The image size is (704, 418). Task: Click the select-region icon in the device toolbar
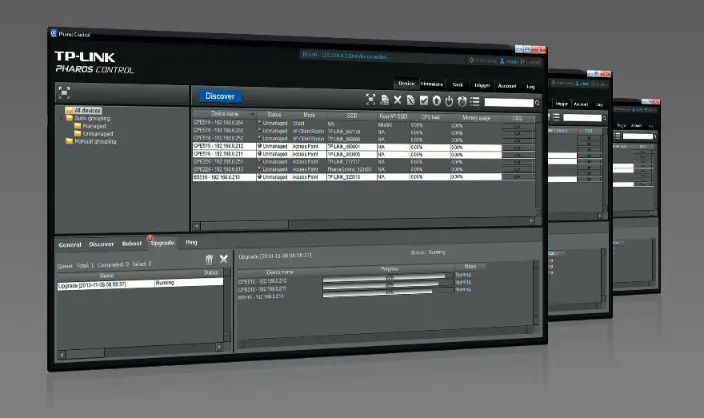(370, 99)
